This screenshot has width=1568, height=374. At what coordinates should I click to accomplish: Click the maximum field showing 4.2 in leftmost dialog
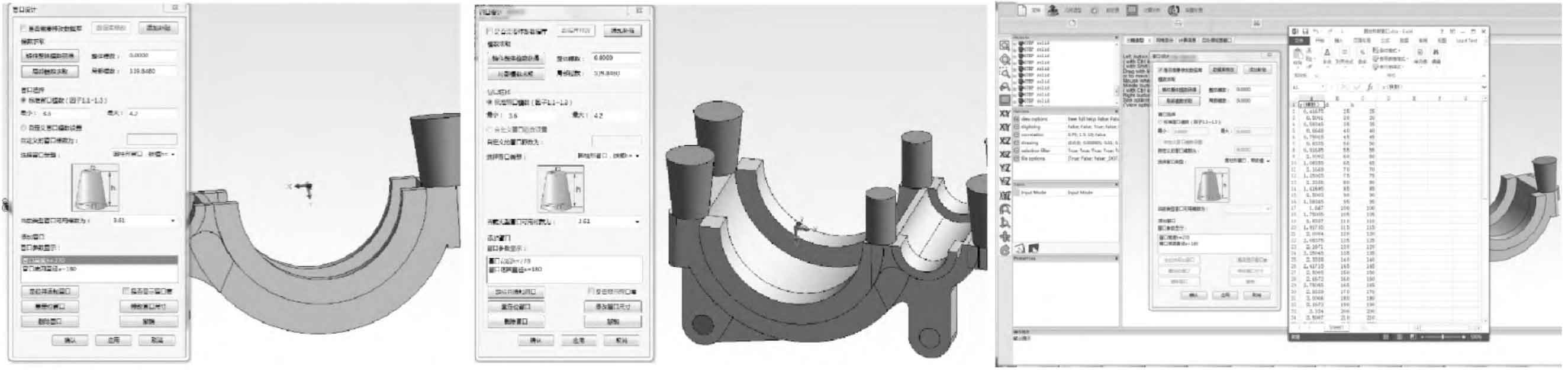point(152,113)
